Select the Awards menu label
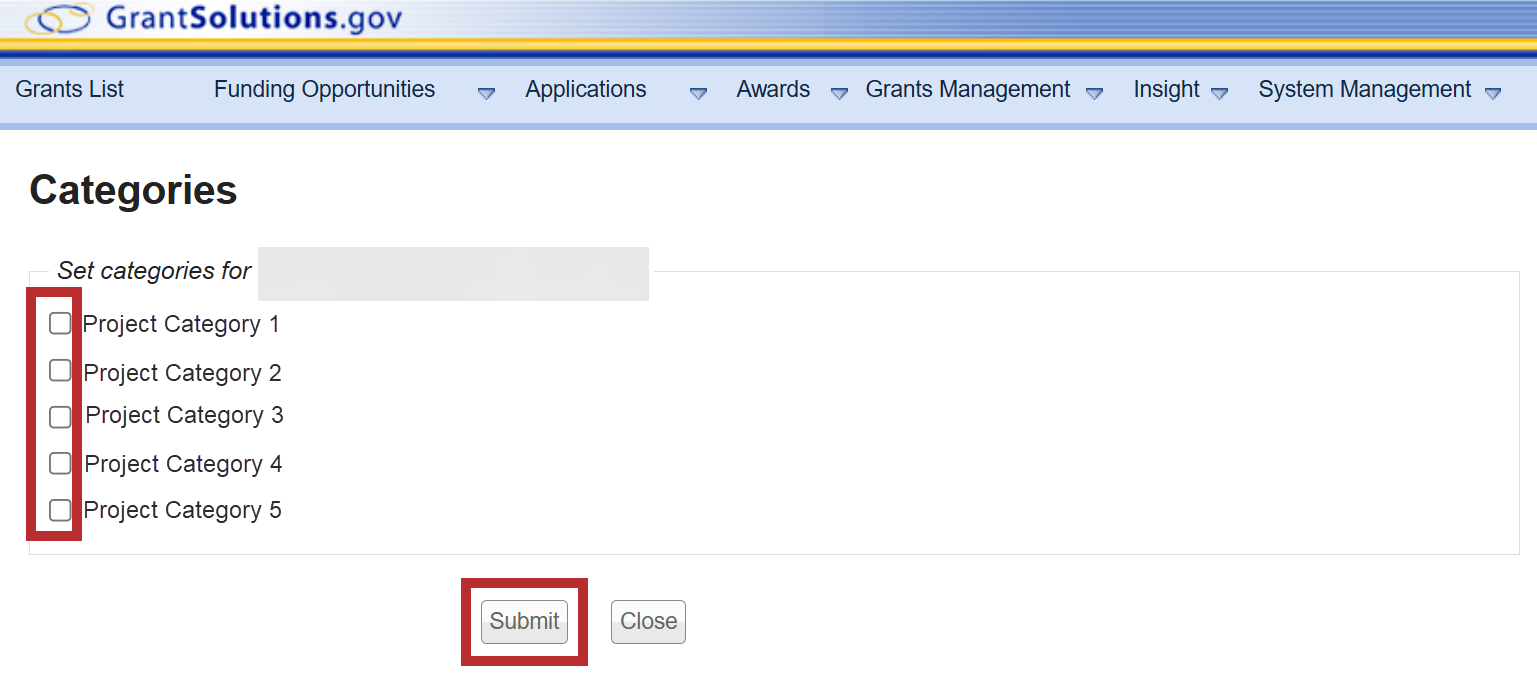The image size is (1537, 692). 773,90
